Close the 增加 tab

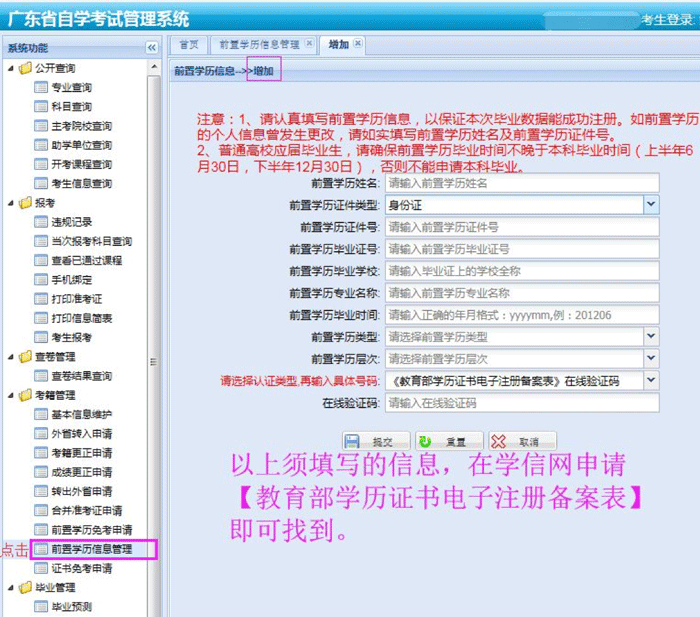coord(359,44)
